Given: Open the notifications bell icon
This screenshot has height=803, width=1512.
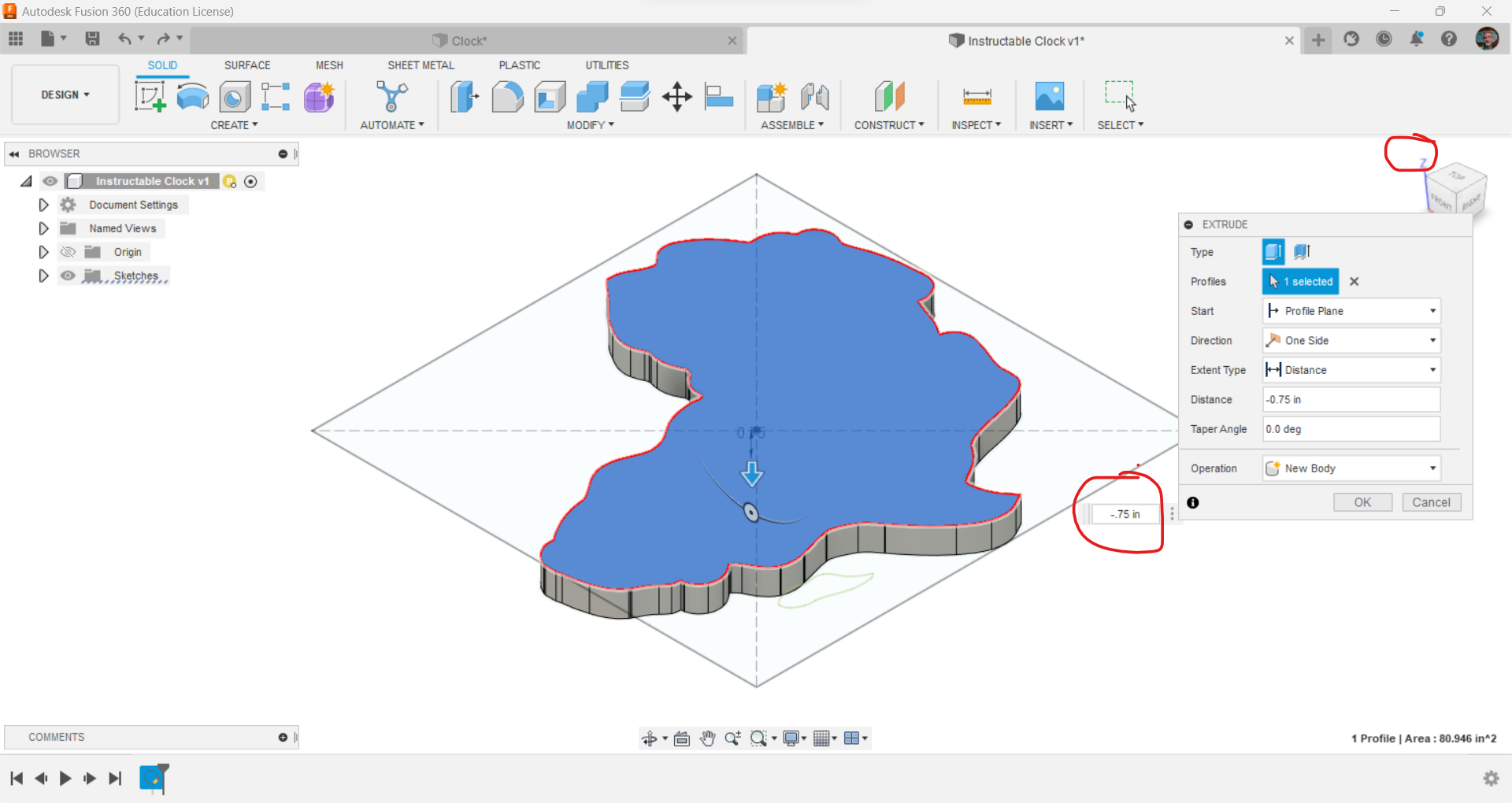Looking at the screenshot, I should [1416, 39].
